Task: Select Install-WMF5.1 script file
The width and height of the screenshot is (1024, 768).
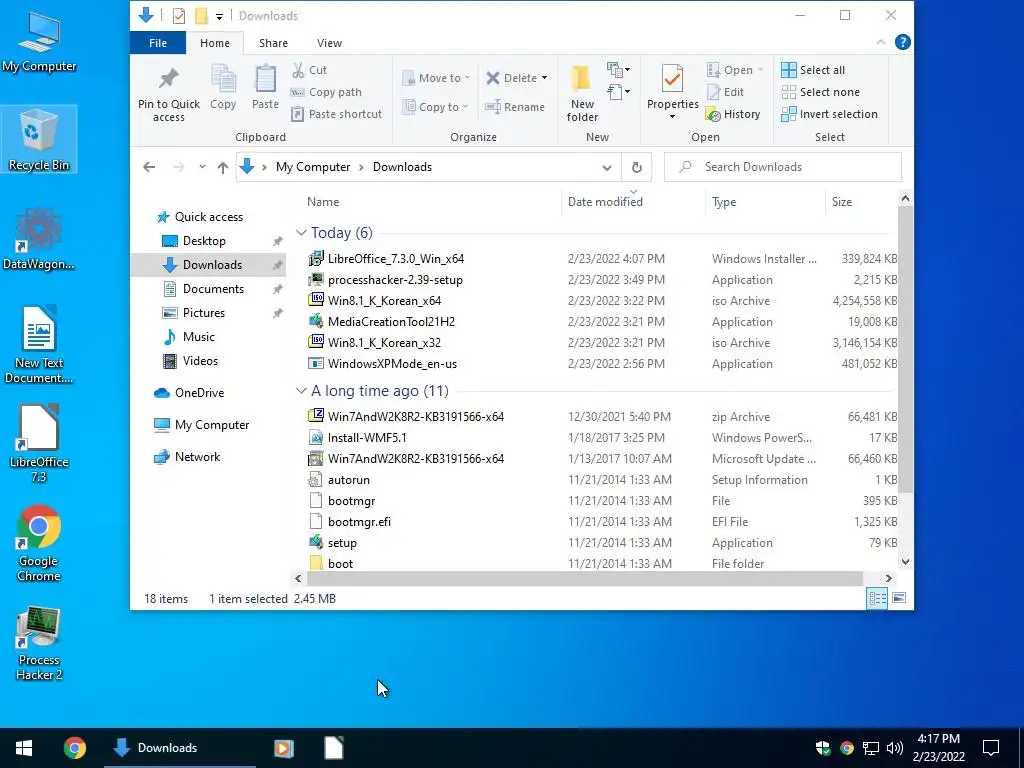Action: click(367, 438)
